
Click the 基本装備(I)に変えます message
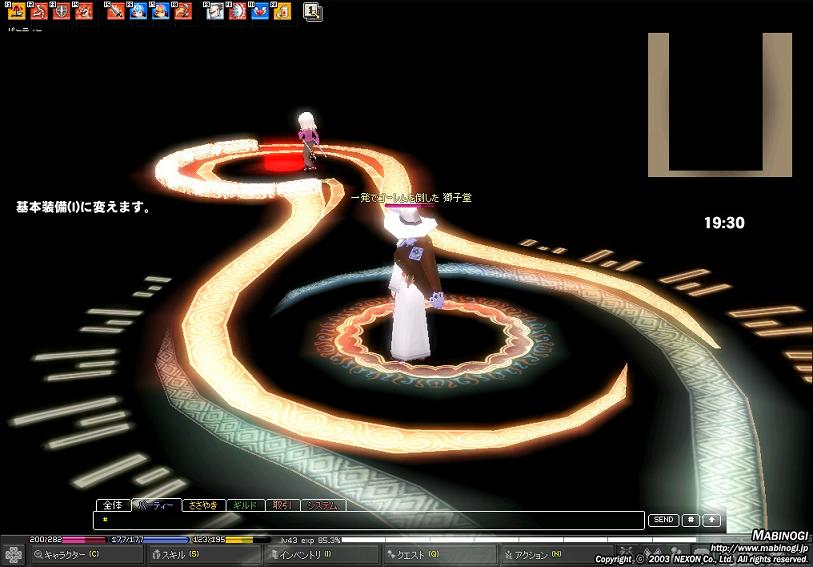tap(83, 207)
